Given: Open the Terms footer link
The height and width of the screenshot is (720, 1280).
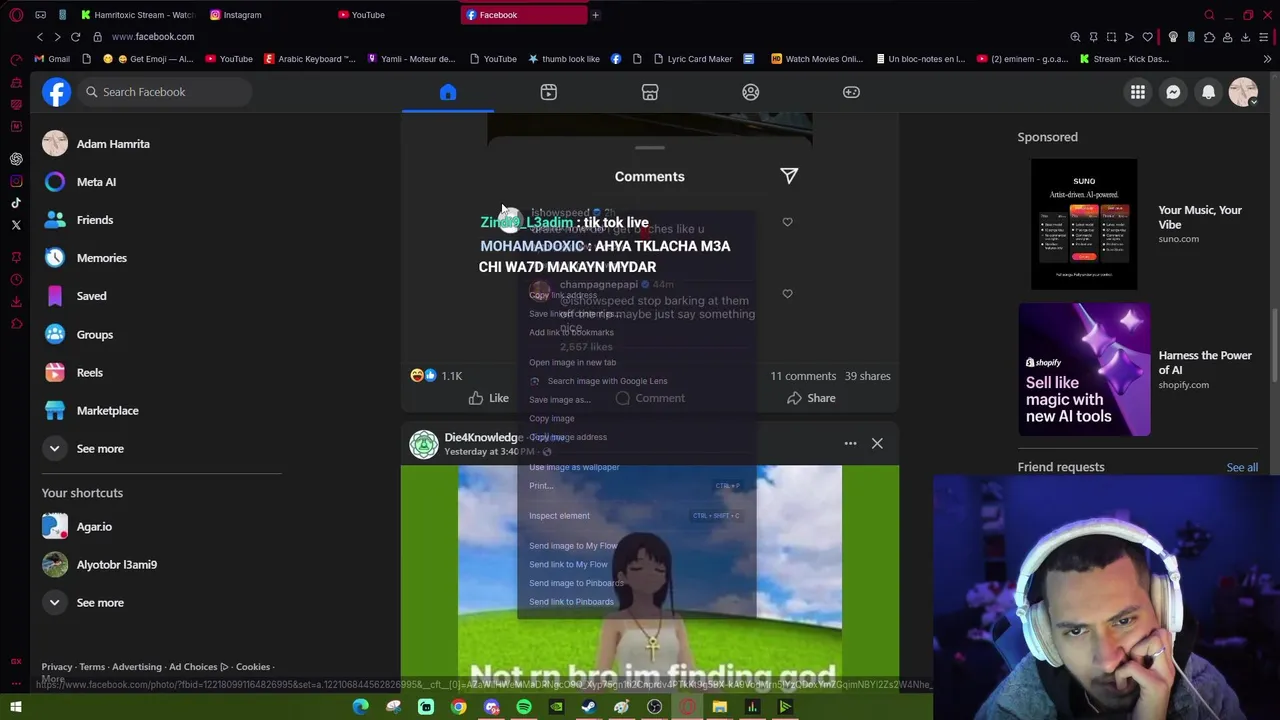Looking at the screenshot, I should point(92,667).
